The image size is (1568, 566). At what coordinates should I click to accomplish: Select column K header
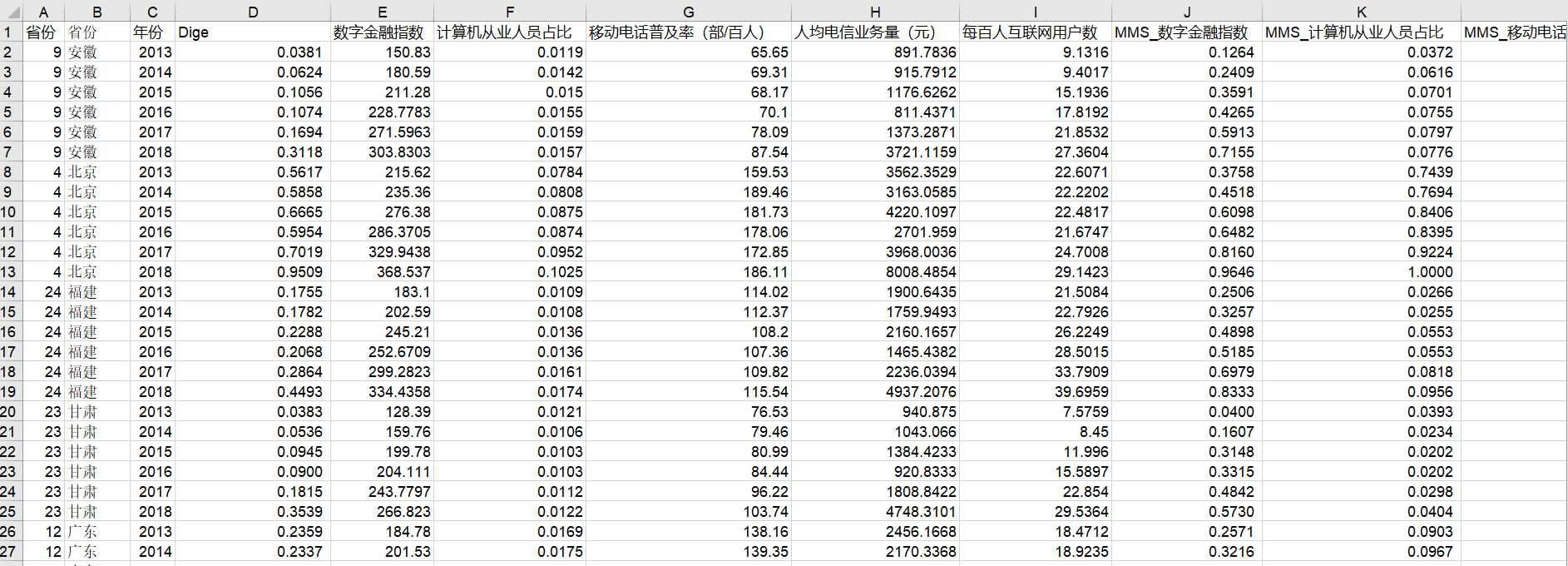1362,12
